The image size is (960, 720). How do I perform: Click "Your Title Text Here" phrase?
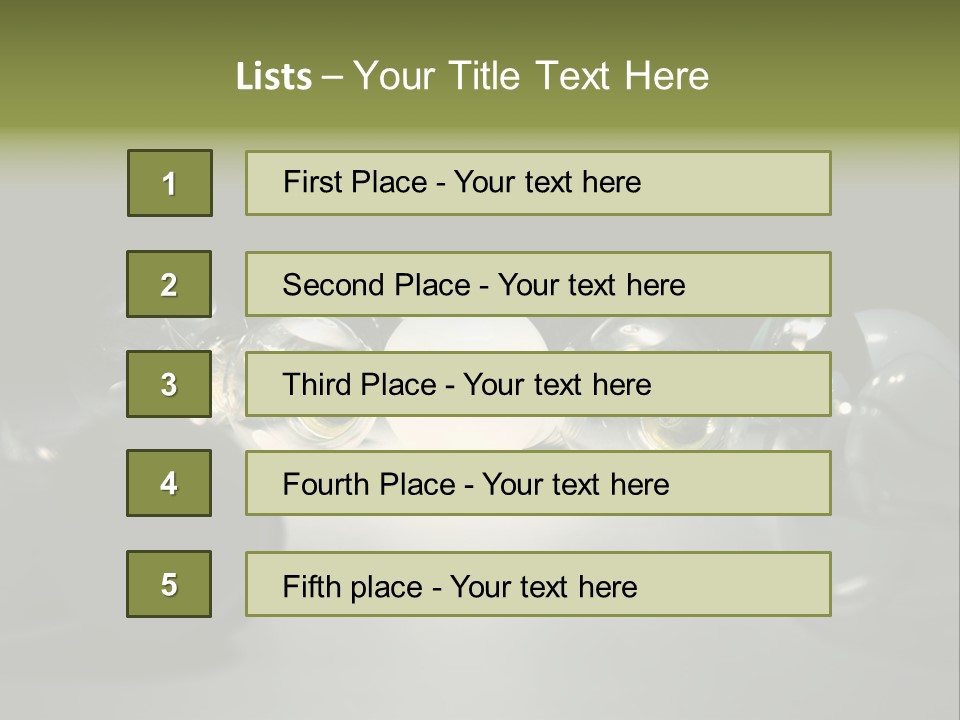tap(531, 76)
